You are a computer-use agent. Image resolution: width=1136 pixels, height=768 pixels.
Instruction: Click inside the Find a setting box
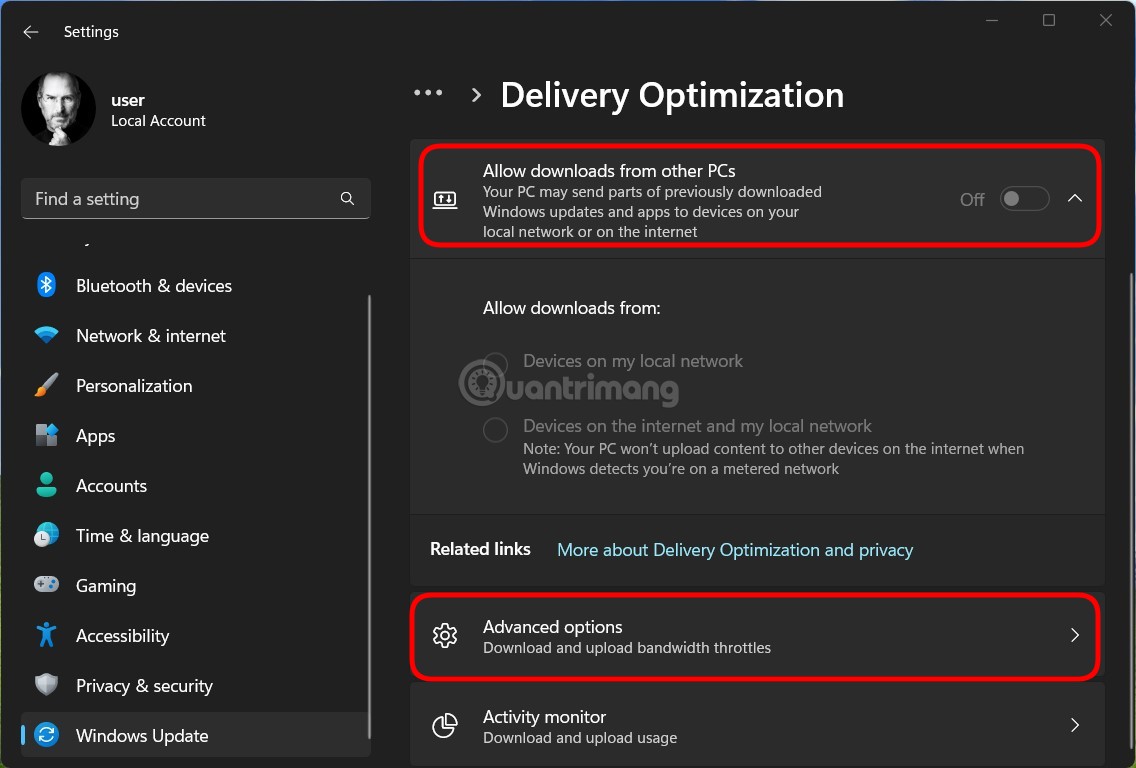180,198
